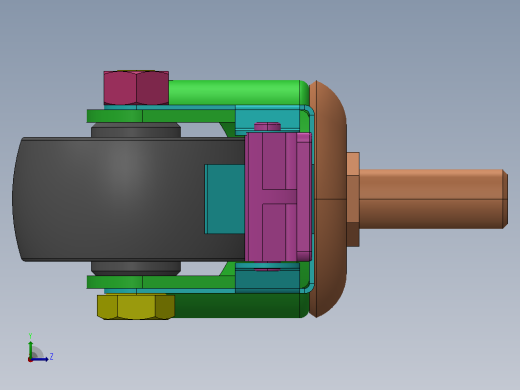Pick the upper teal bracket block
The width and height of the screenshot is (520, 390).
(x=267, y=117)
